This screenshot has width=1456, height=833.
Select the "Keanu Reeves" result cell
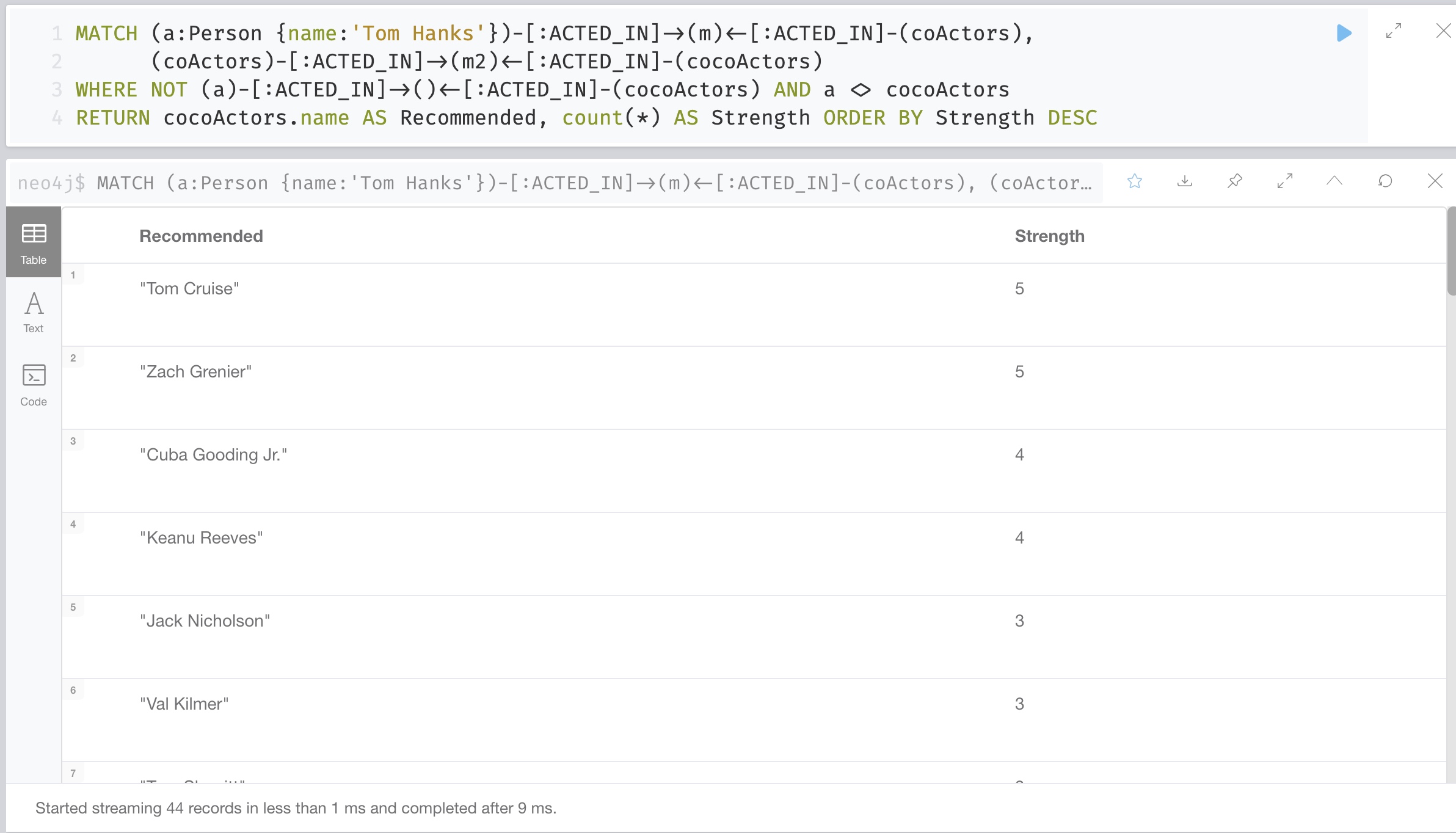[201, 538]
